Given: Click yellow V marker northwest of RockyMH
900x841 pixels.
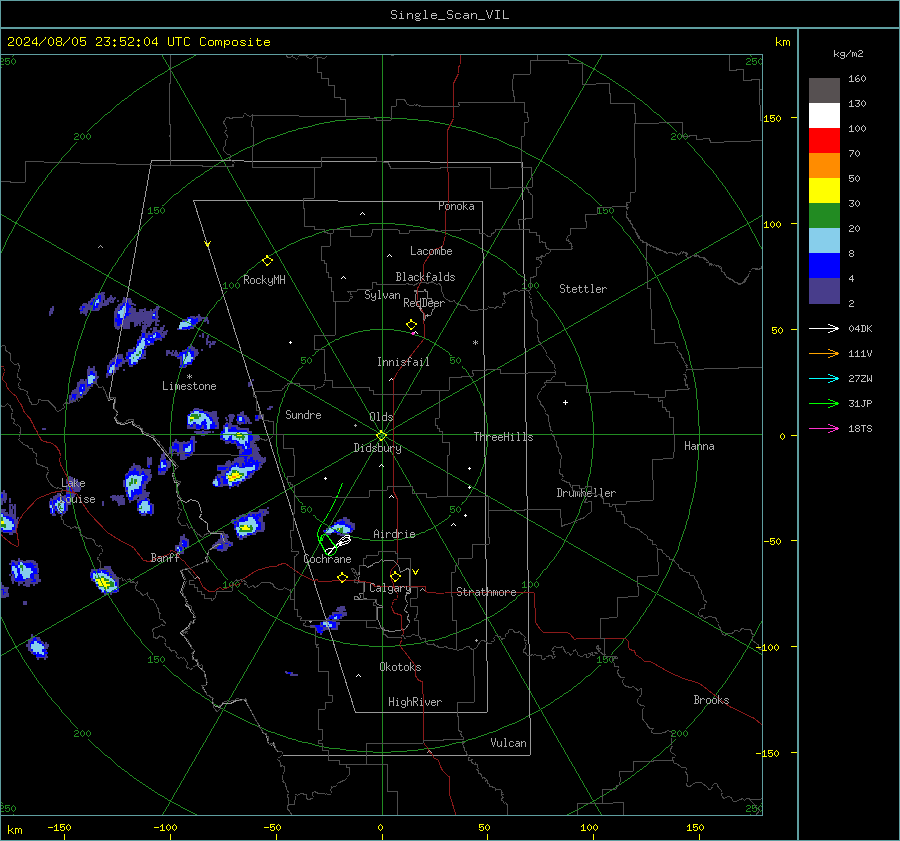Looking at the screenshot, I should pos(208,244).
